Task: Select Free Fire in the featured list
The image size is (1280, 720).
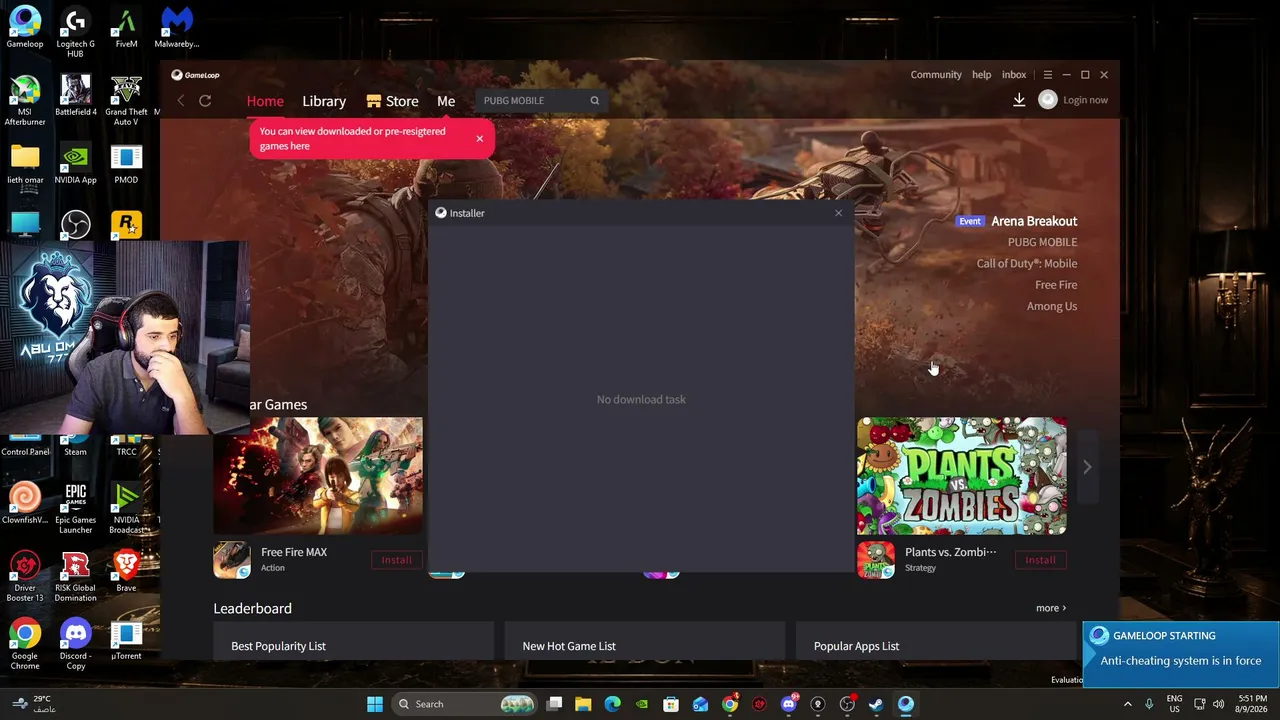Action: point(1056,285)
